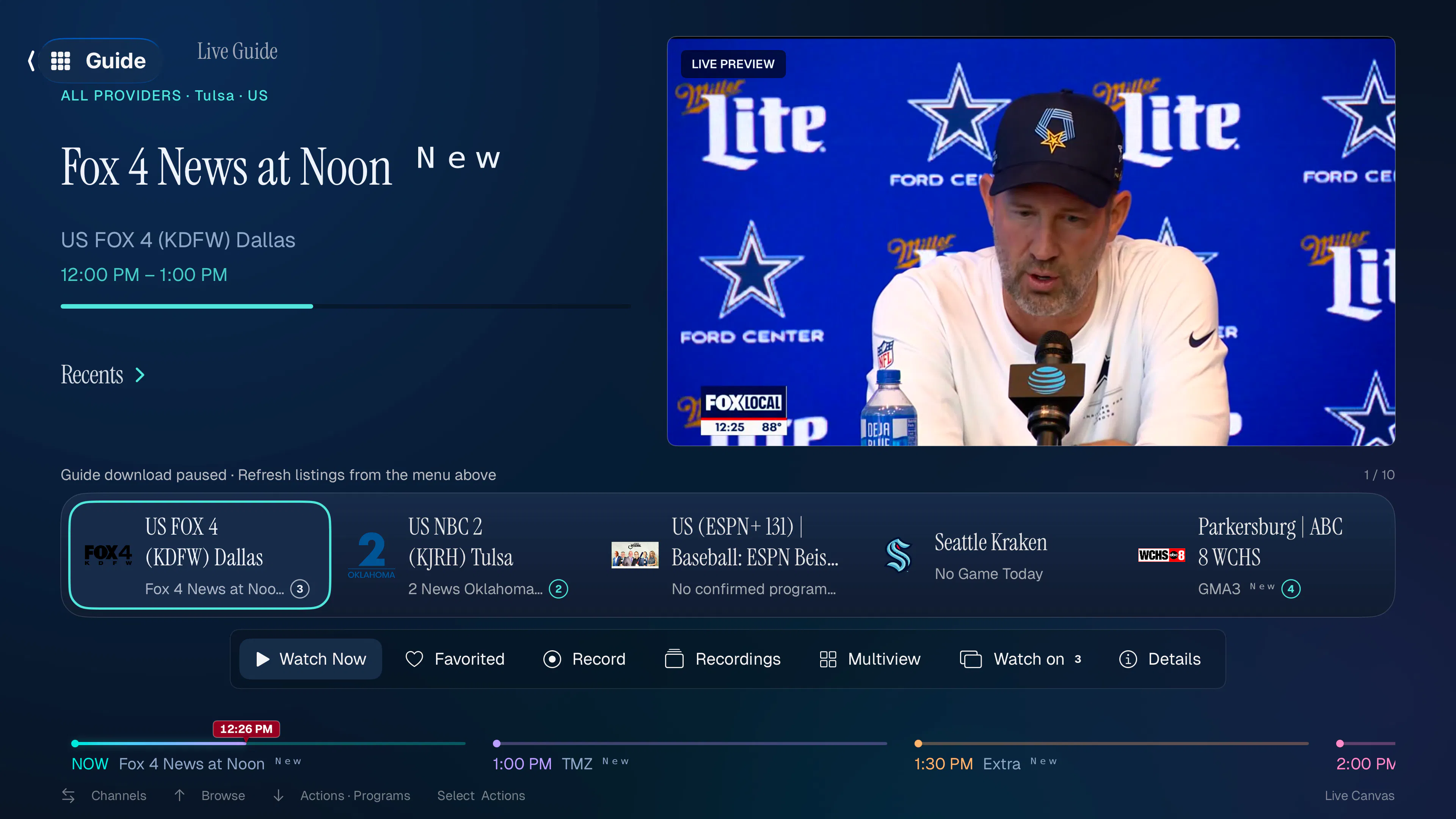
Task: Open the Guide grid icon menu
Action: click(61, 61)
